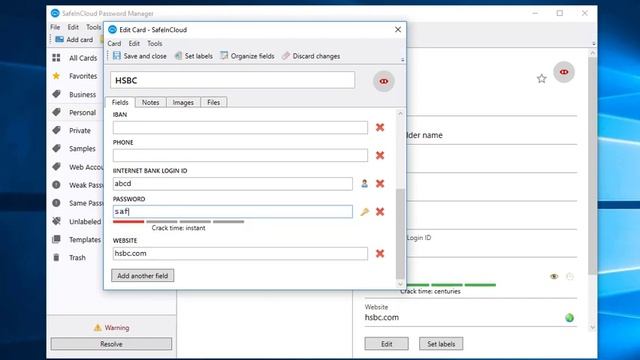Delete the WEBSITE field with red X
The width and height of the screenshot is (640, 360).
(x=380, y=253)
